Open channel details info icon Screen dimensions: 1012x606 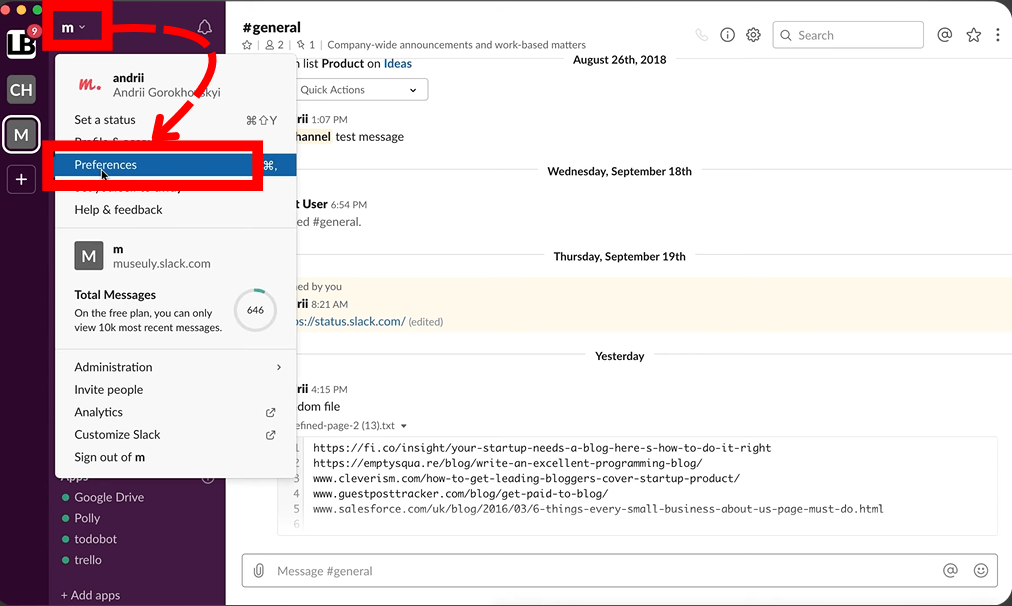click(728, 35)
